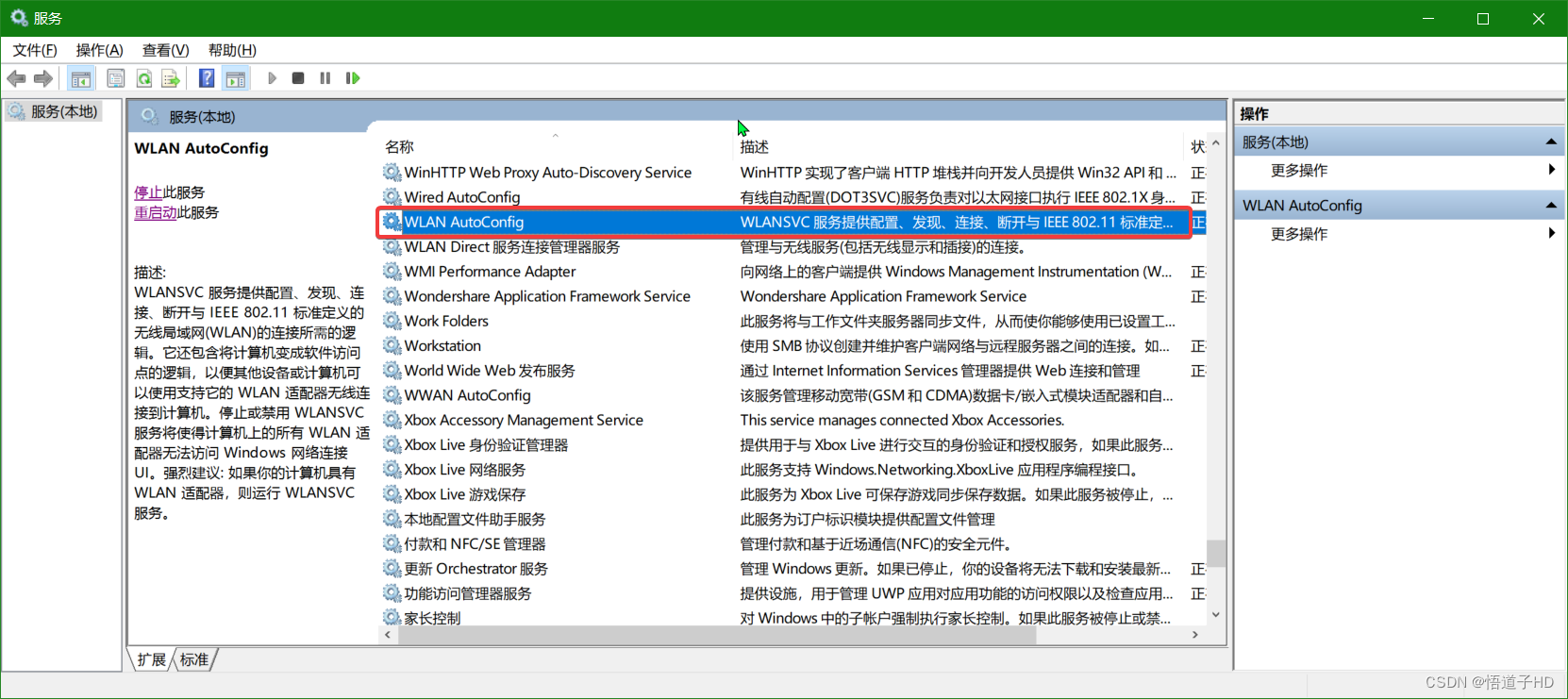Sort by the 状 status column header
The height and width of the screenshot is (699, 1568).
pyautogui.click(x=1196, y=146)
